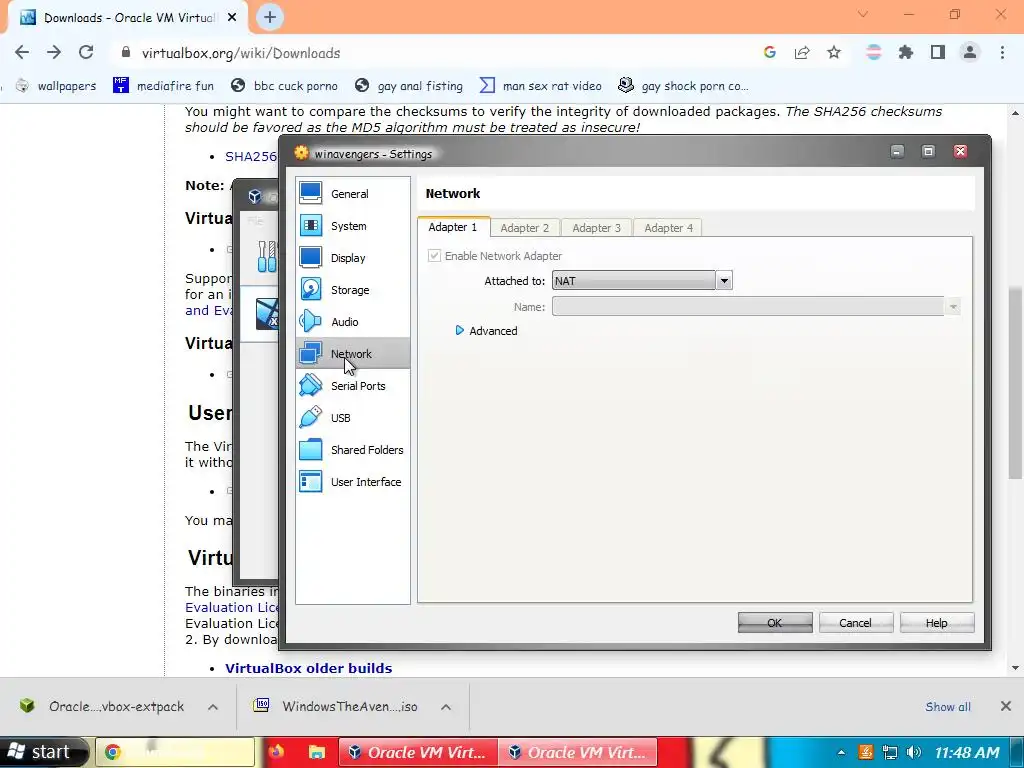
Task: Click the Windows start button
Action: click(44, 752)
